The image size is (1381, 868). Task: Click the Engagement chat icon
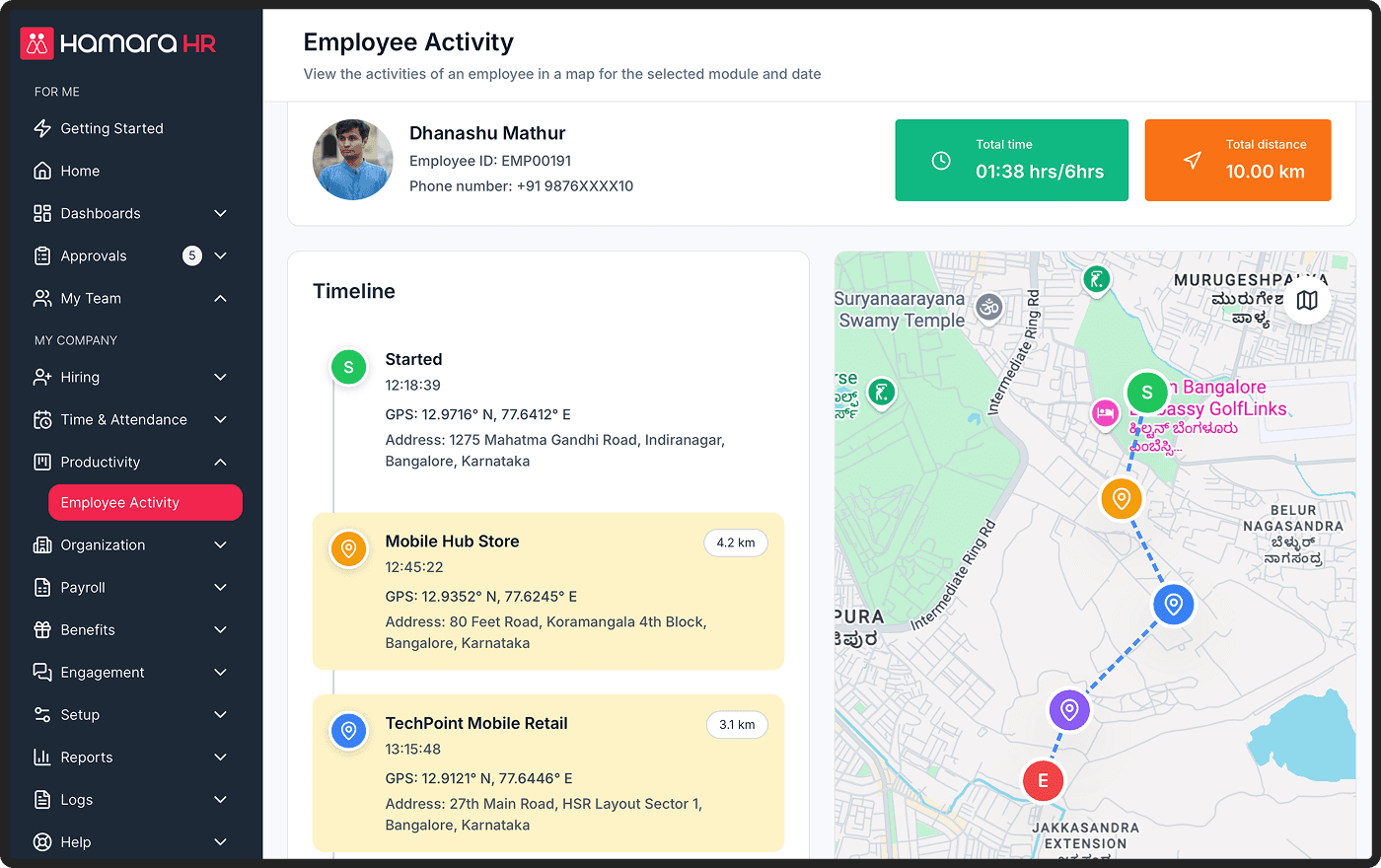coord(42,672)
